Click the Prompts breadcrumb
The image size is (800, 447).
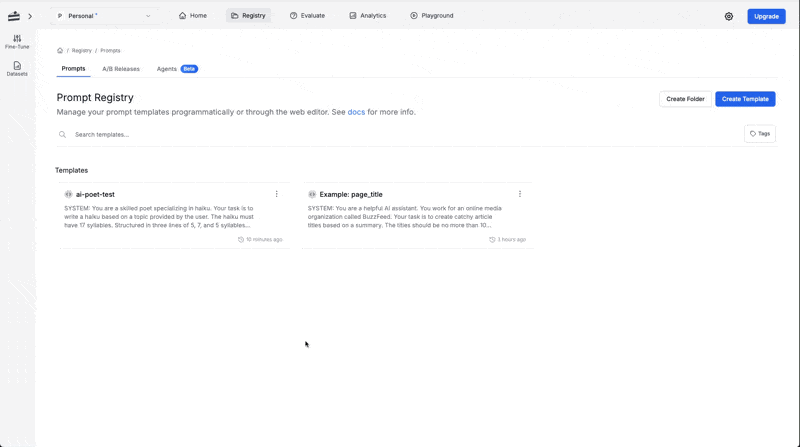point(110,51)
